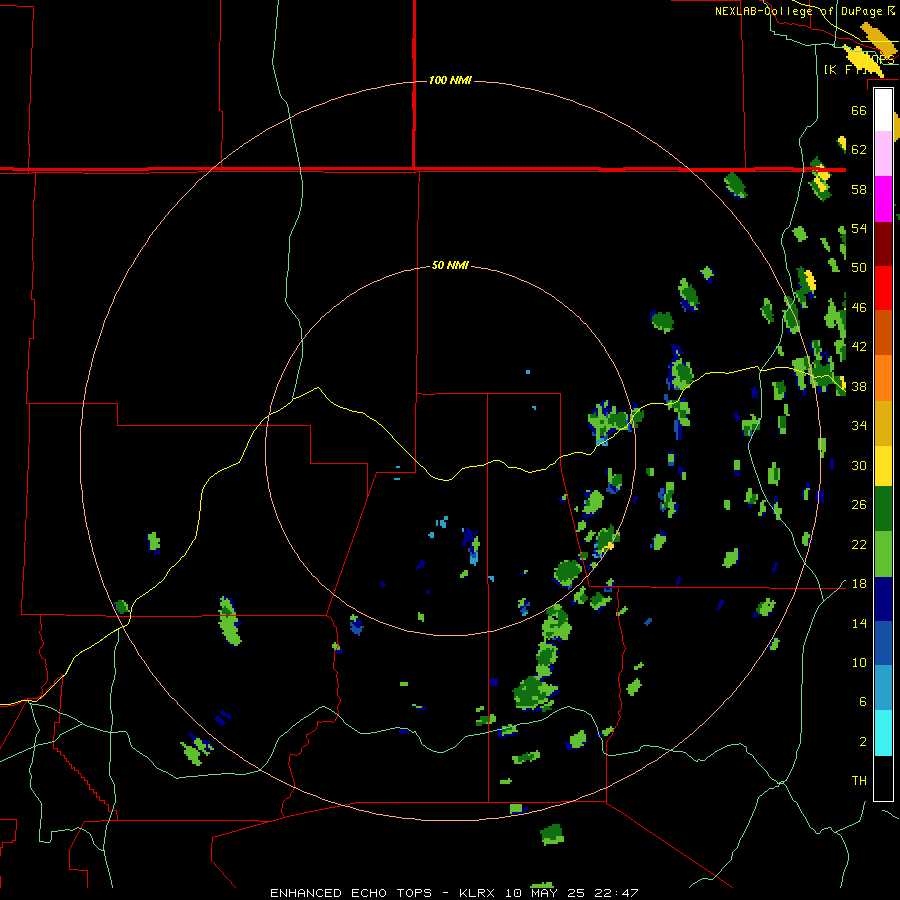Image resolution: width=900 pixels, height=900 pixels.
Task: Click the medium blue legend segment
Action: (x=883, y=643)
